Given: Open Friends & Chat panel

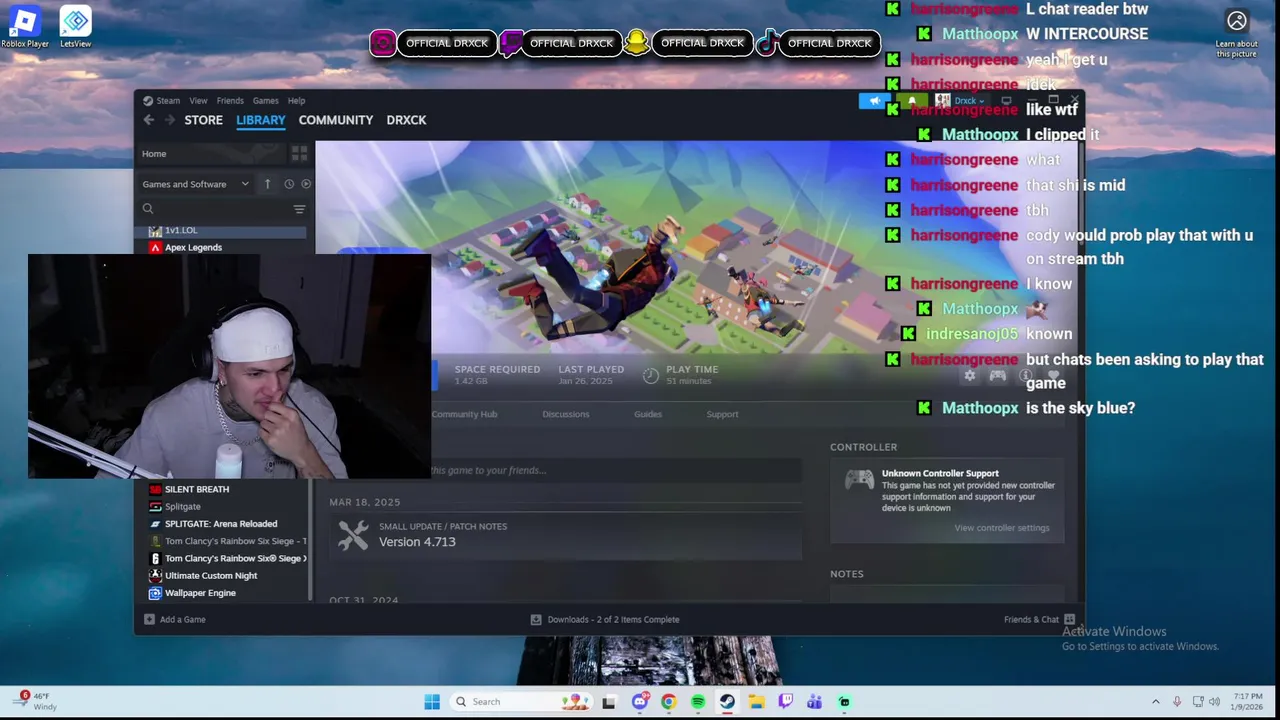Looking at the screenshot, I should coord(1039,620).
